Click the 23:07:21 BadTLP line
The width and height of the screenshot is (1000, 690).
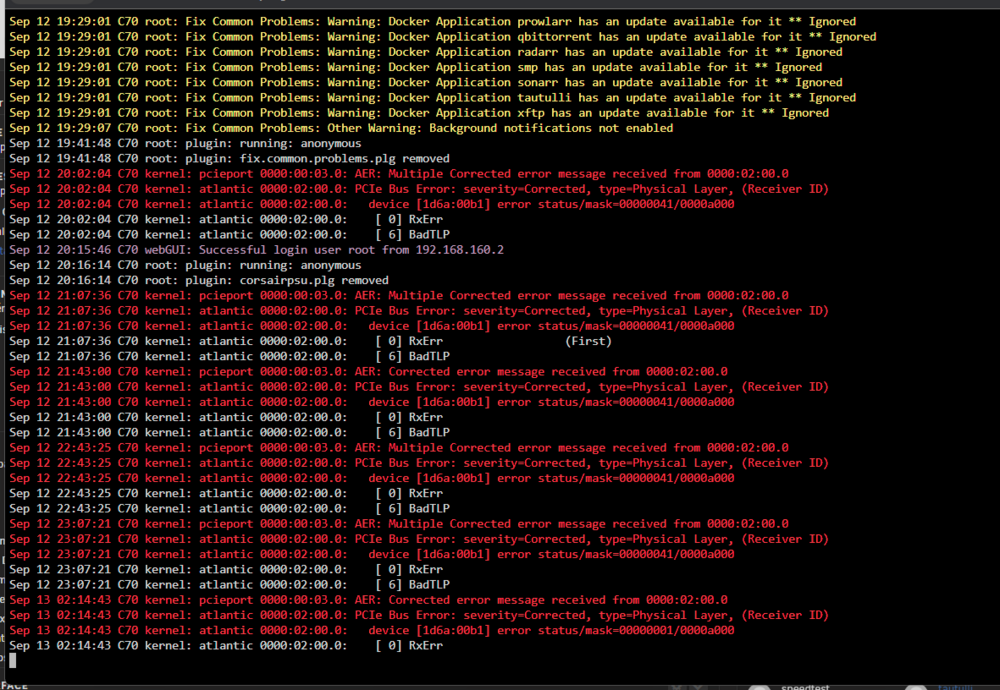229,585
